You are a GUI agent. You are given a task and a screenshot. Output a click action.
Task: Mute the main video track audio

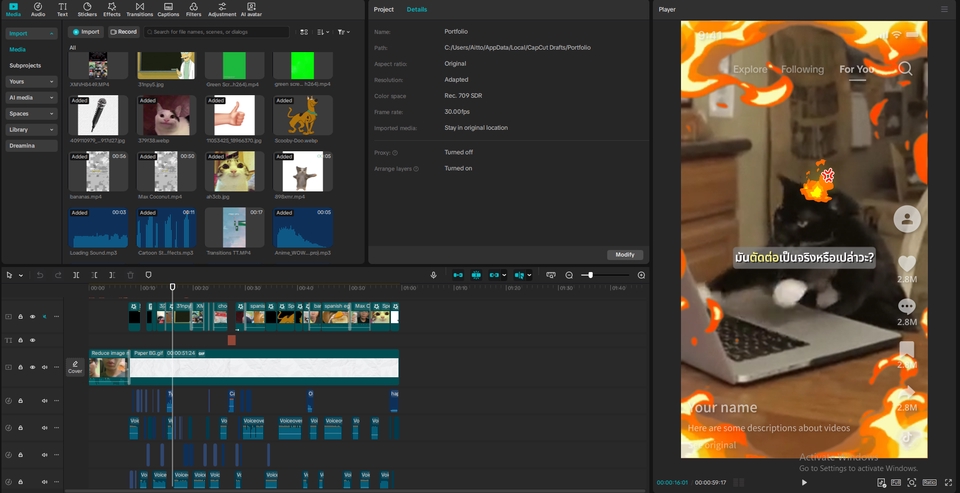[44, 367]
